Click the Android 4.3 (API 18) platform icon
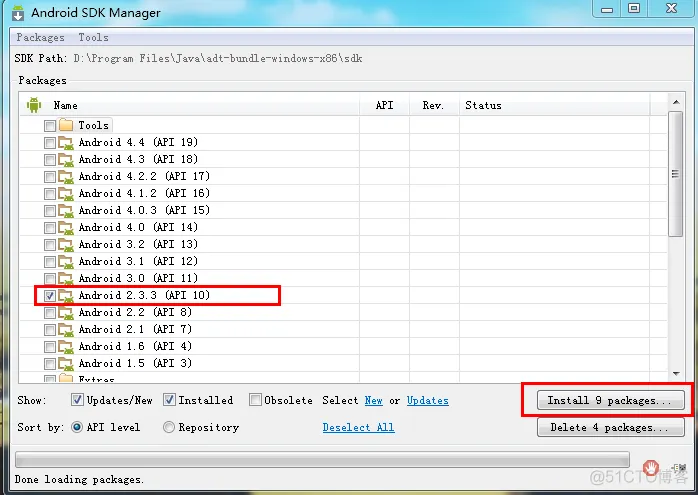The height and width of the screenshot is (495, 698). tap(66, 160)
